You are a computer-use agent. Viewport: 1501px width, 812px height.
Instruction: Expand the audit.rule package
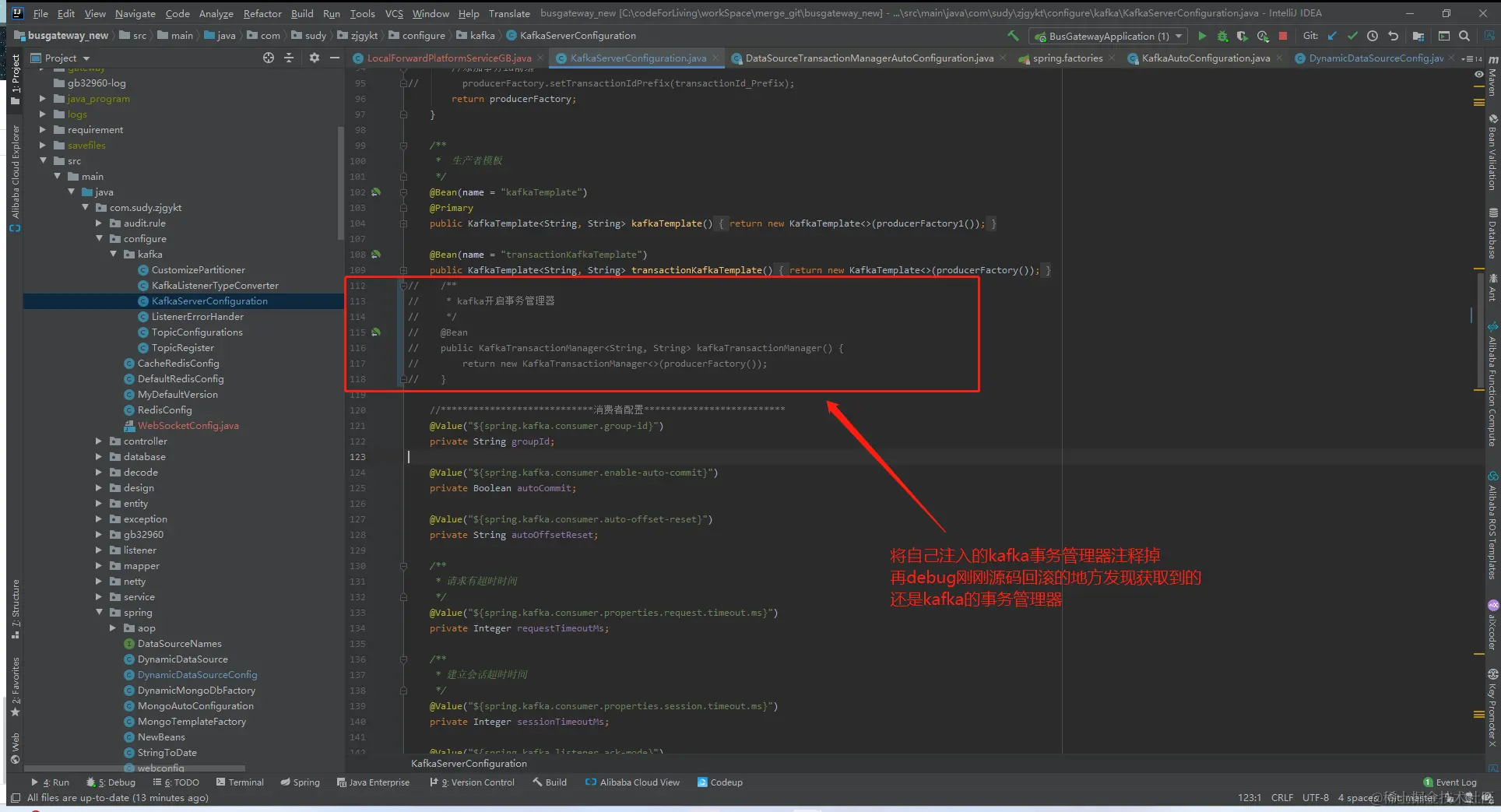(99, 223)
